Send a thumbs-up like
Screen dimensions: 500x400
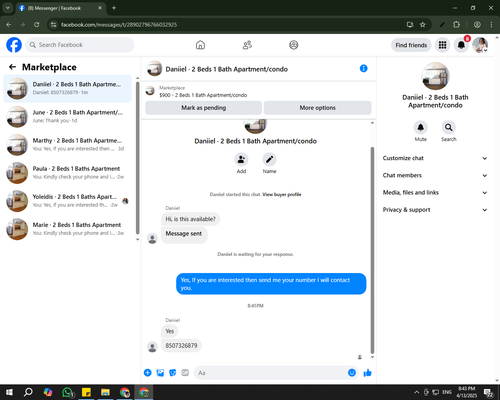(367, 373)
